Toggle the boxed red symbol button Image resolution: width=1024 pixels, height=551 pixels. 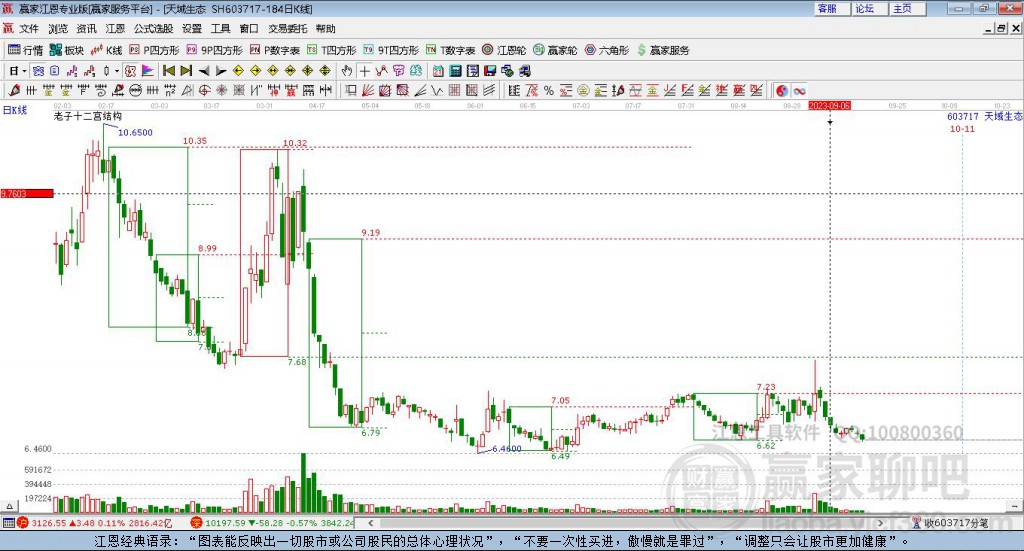point(129,71)
